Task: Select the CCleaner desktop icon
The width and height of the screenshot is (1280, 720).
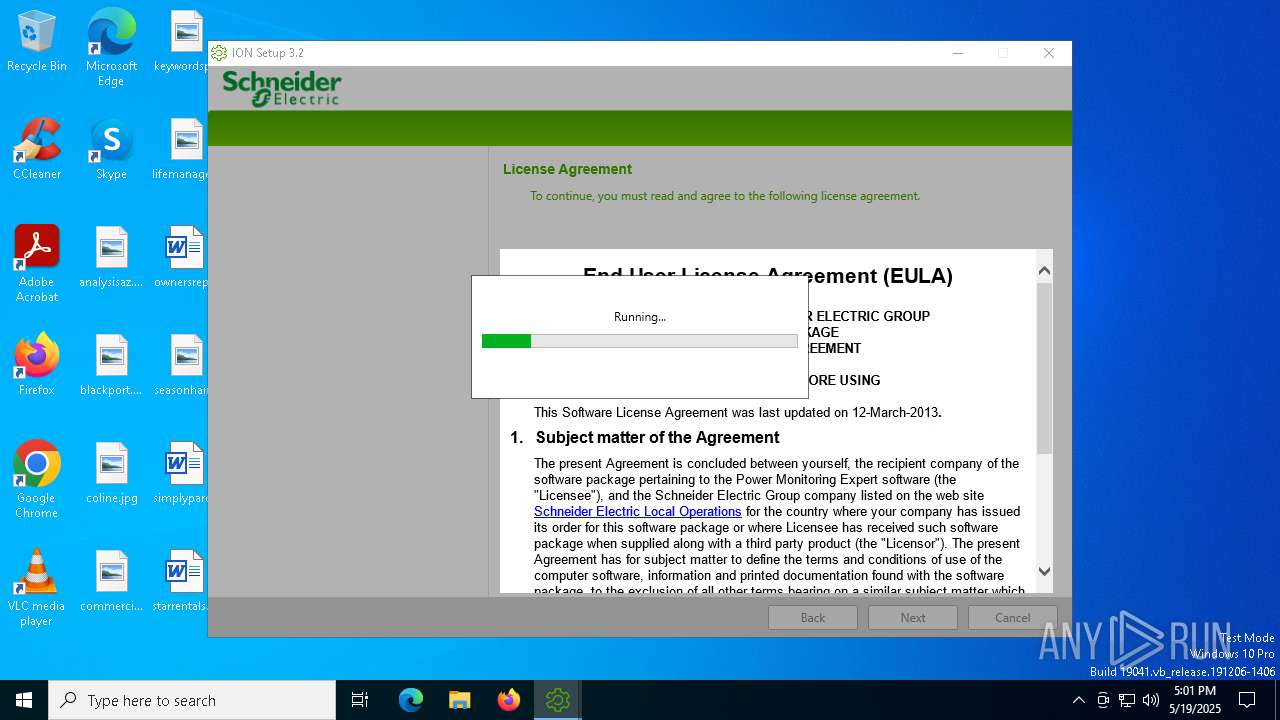Action: coord(37,149)
